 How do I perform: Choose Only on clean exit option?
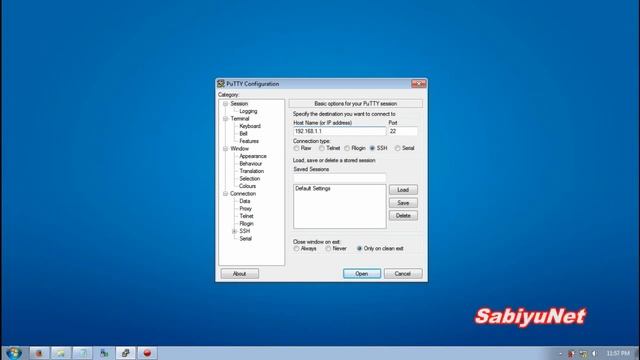pos(359,249)
